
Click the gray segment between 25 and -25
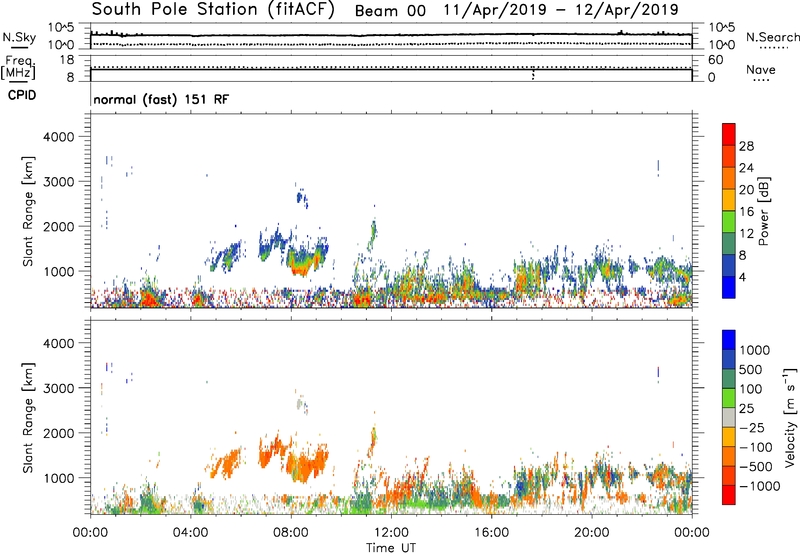(x=729, y=417)
